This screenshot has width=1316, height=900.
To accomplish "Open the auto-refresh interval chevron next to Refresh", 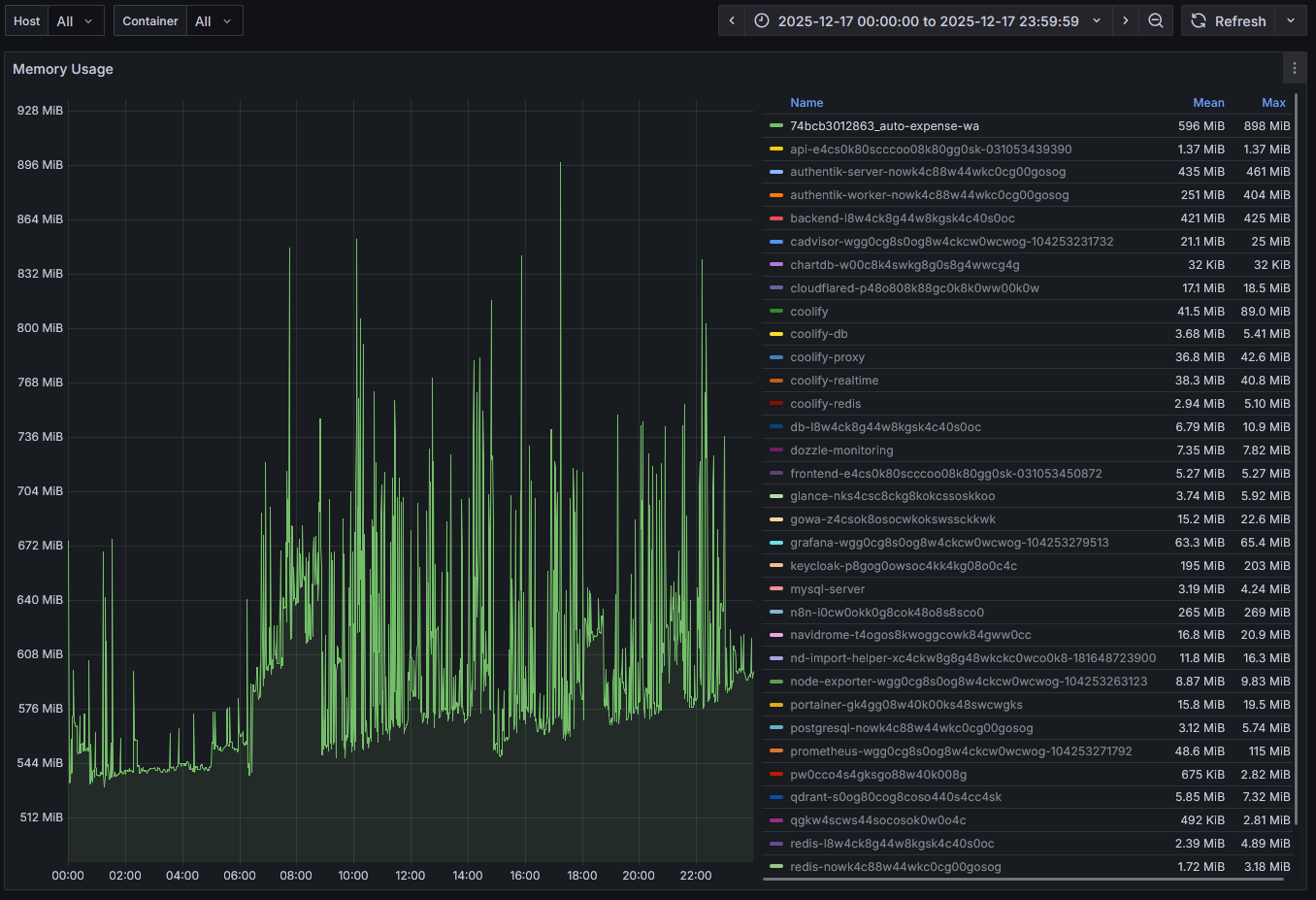I will tap(1291, 20).
